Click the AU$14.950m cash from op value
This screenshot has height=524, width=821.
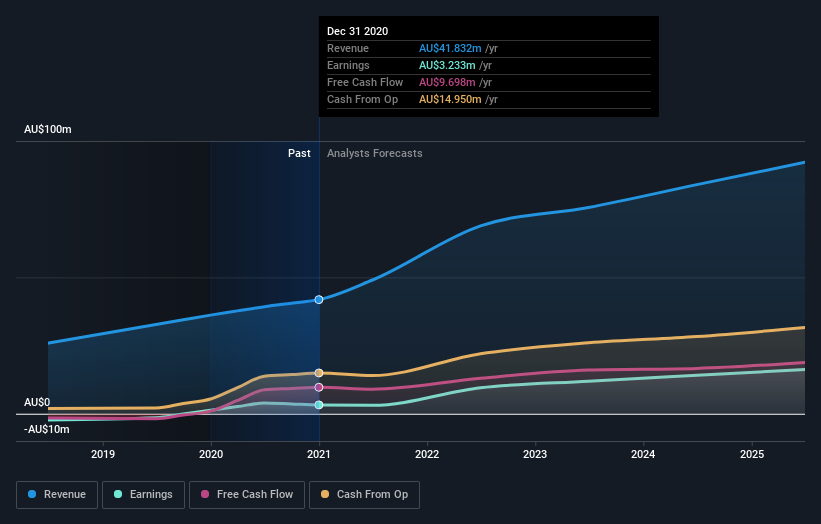[x=450, y=99]
